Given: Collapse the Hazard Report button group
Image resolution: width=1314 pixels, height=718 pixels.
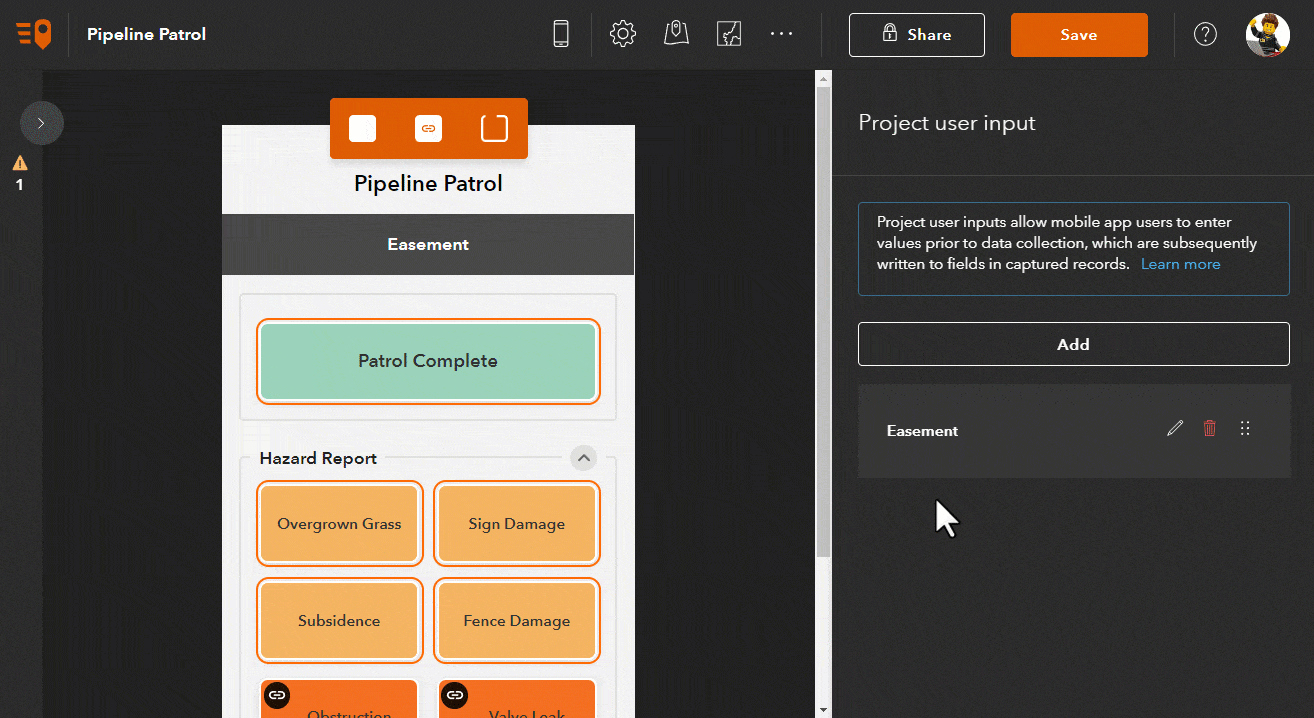Looking at the screenshot, I should coord(583,457).
